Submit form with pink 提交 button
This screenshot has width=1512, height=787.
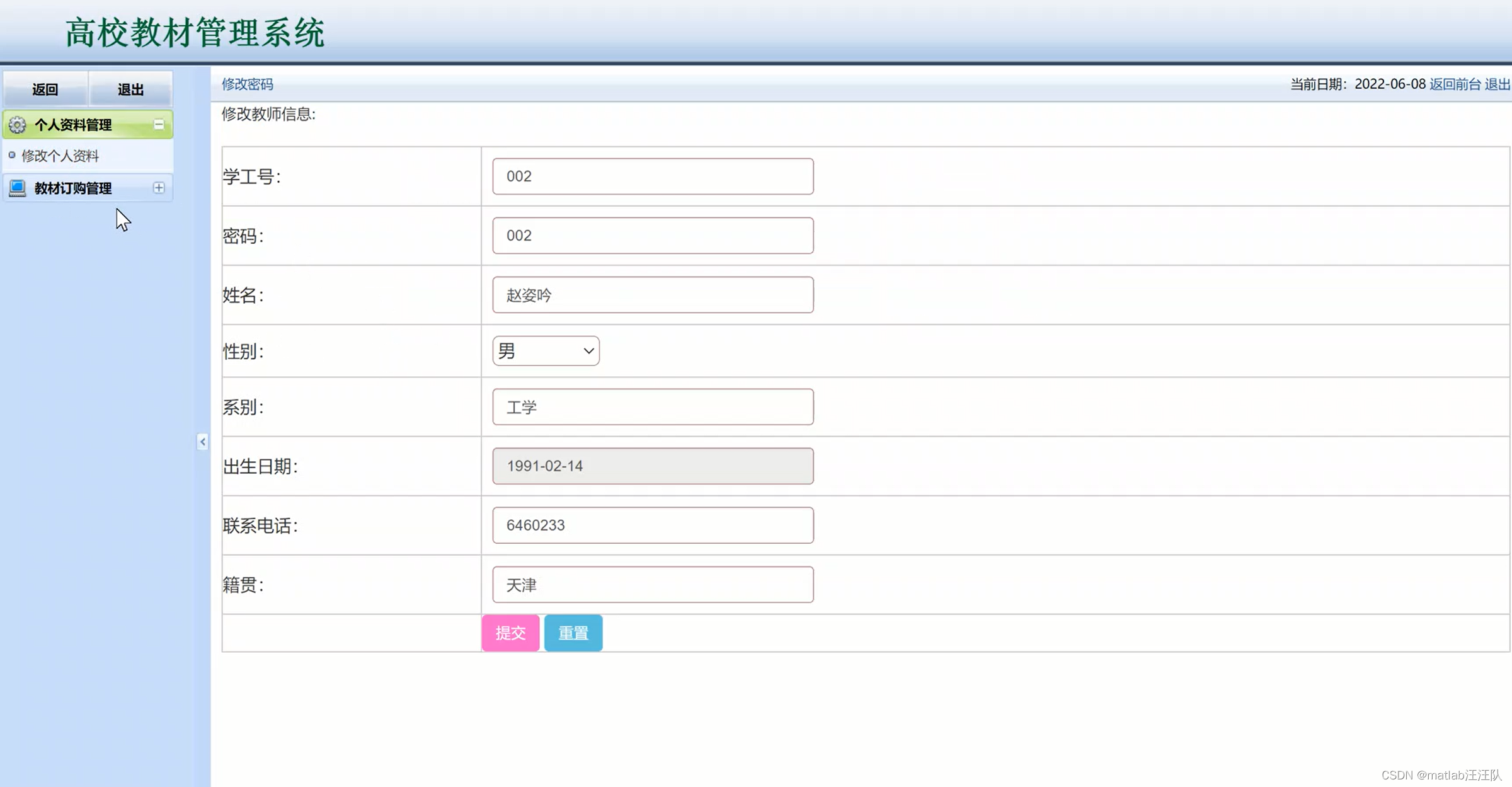click(x=510, y=633)
